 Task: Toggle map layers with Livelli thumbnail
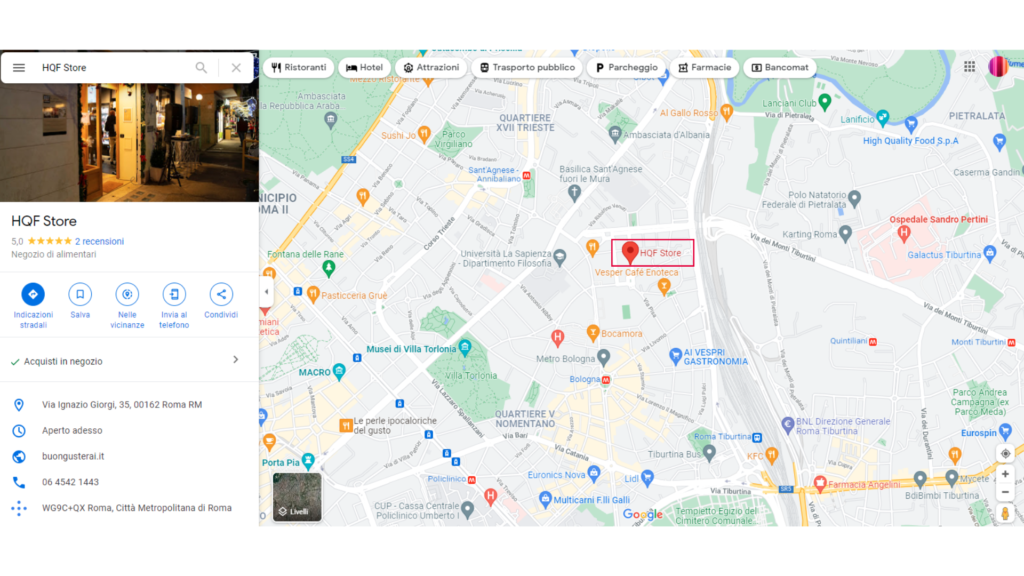297,497
